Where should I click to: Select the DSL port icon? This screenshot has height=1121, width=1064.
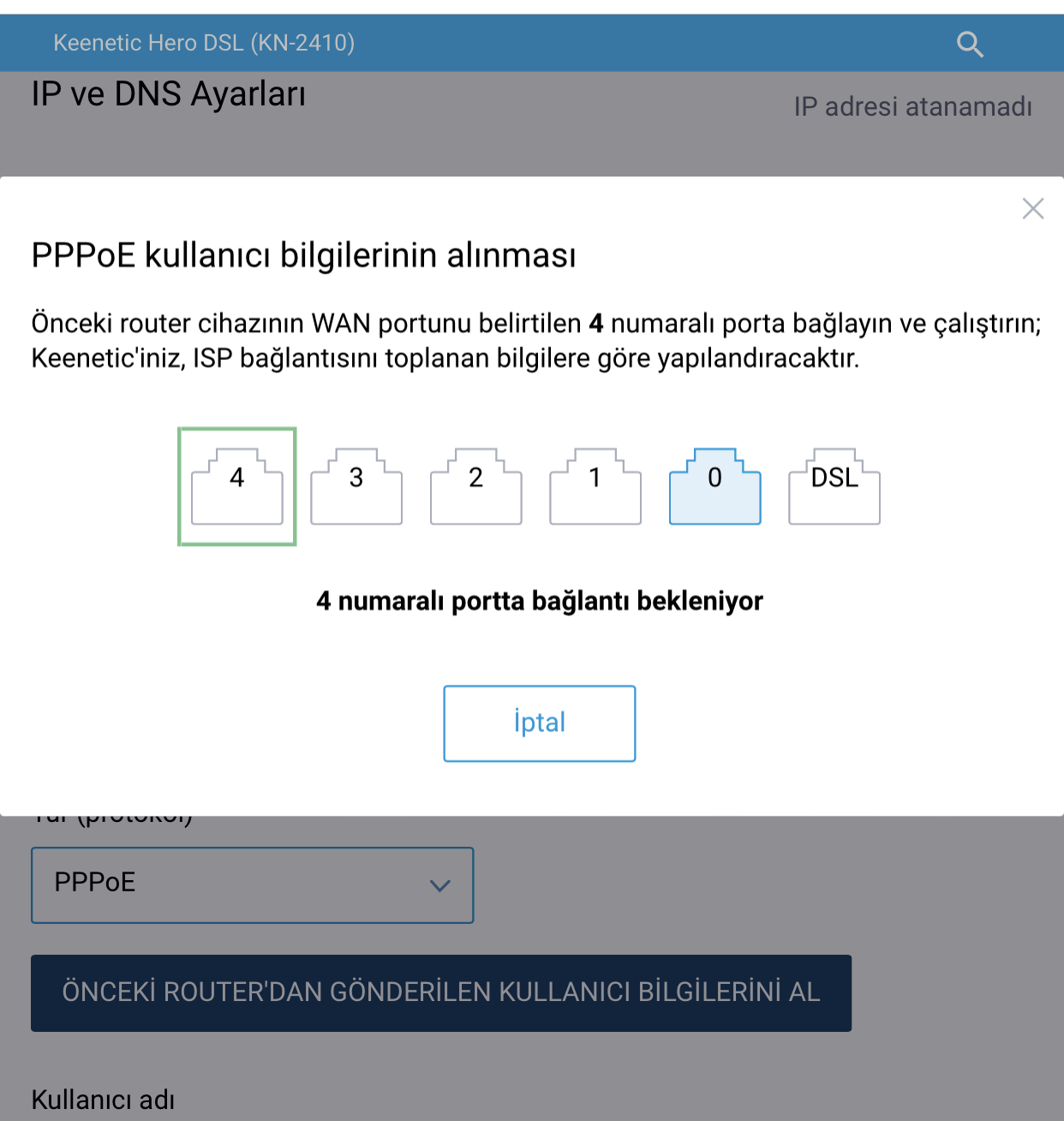pos(834,486)
